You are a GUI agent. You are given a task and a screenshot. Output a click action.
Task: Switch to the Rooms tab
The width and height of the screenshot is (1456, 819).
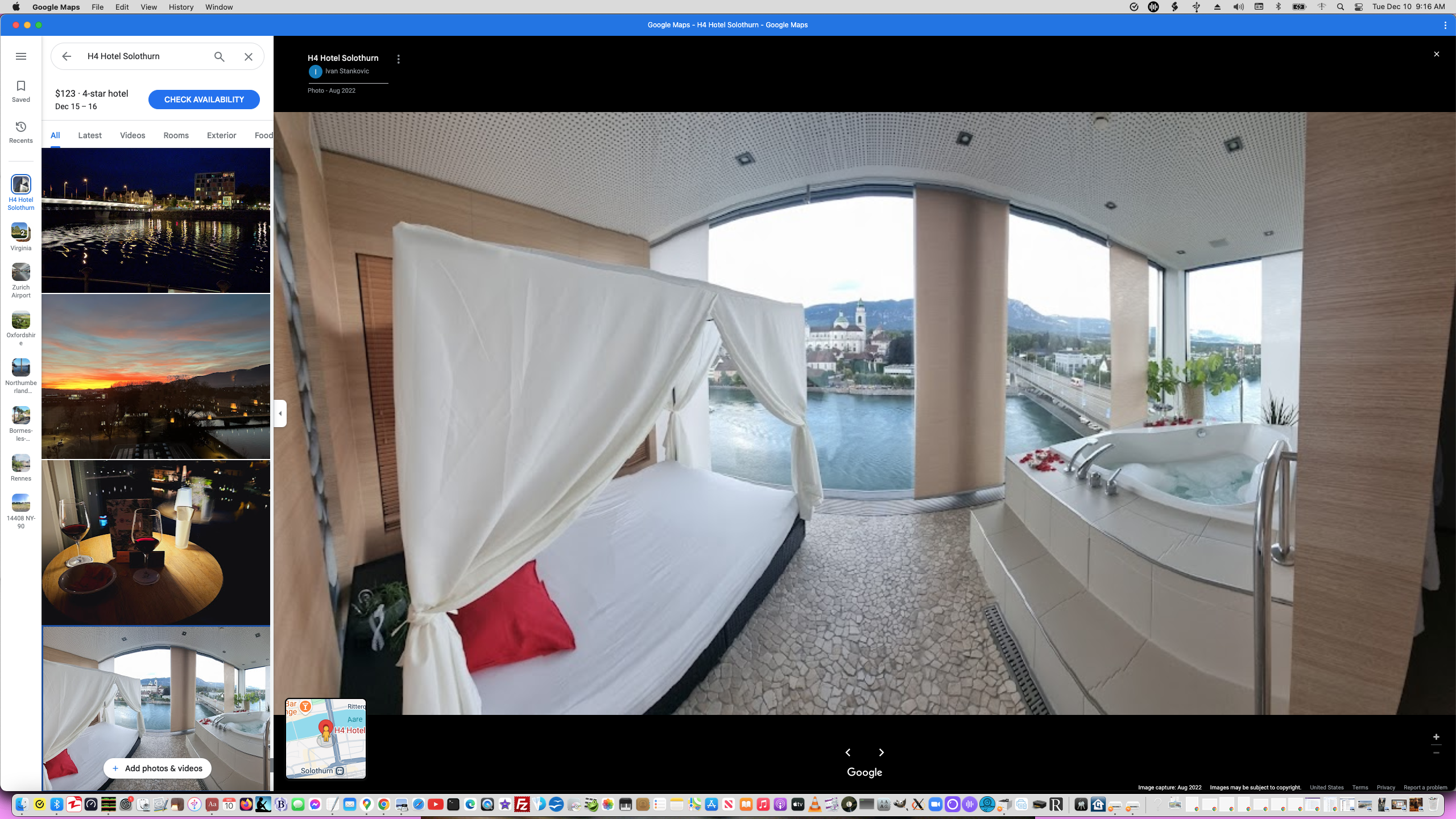pyautogui.click(x=176, y=135)
